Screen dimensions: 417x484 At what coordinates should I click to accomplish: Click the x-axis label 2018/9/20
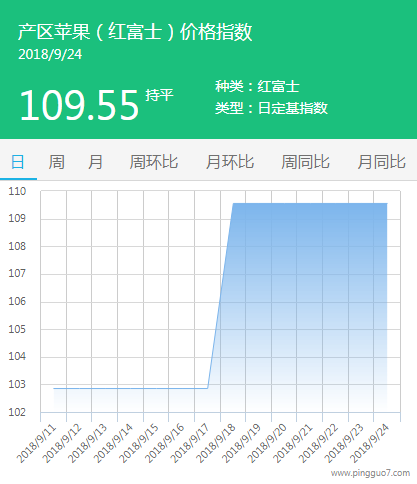tap(267, 443)
